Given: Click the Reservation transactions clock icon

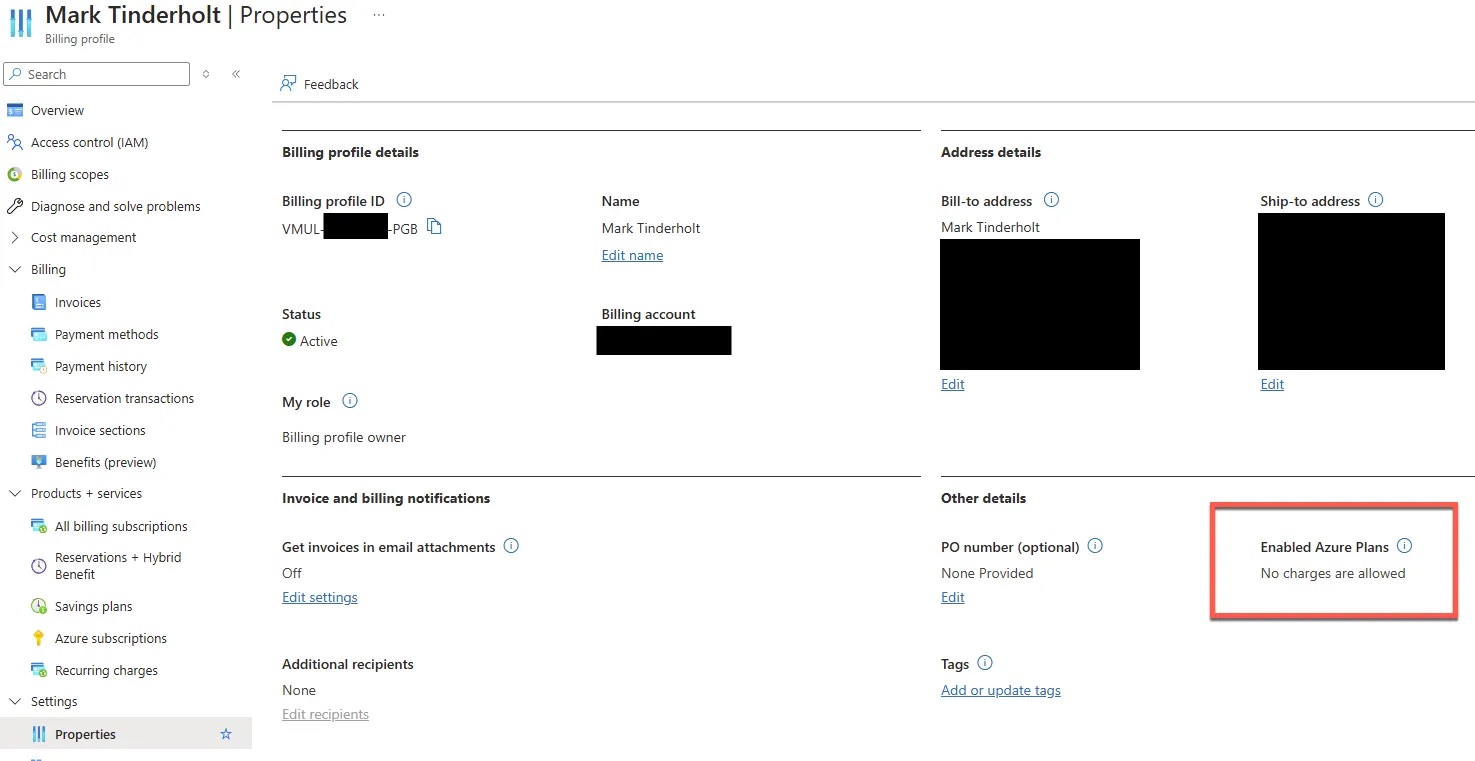Looking at the screenshot, I should coord(39,398).
